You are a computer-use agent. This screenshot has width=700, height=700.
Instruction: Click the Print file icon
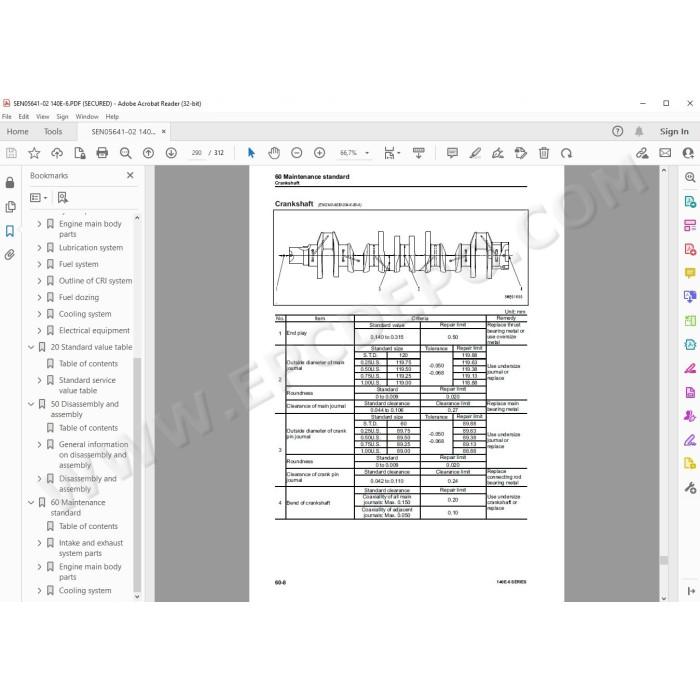pyautogui.click(x=102, y=153)
